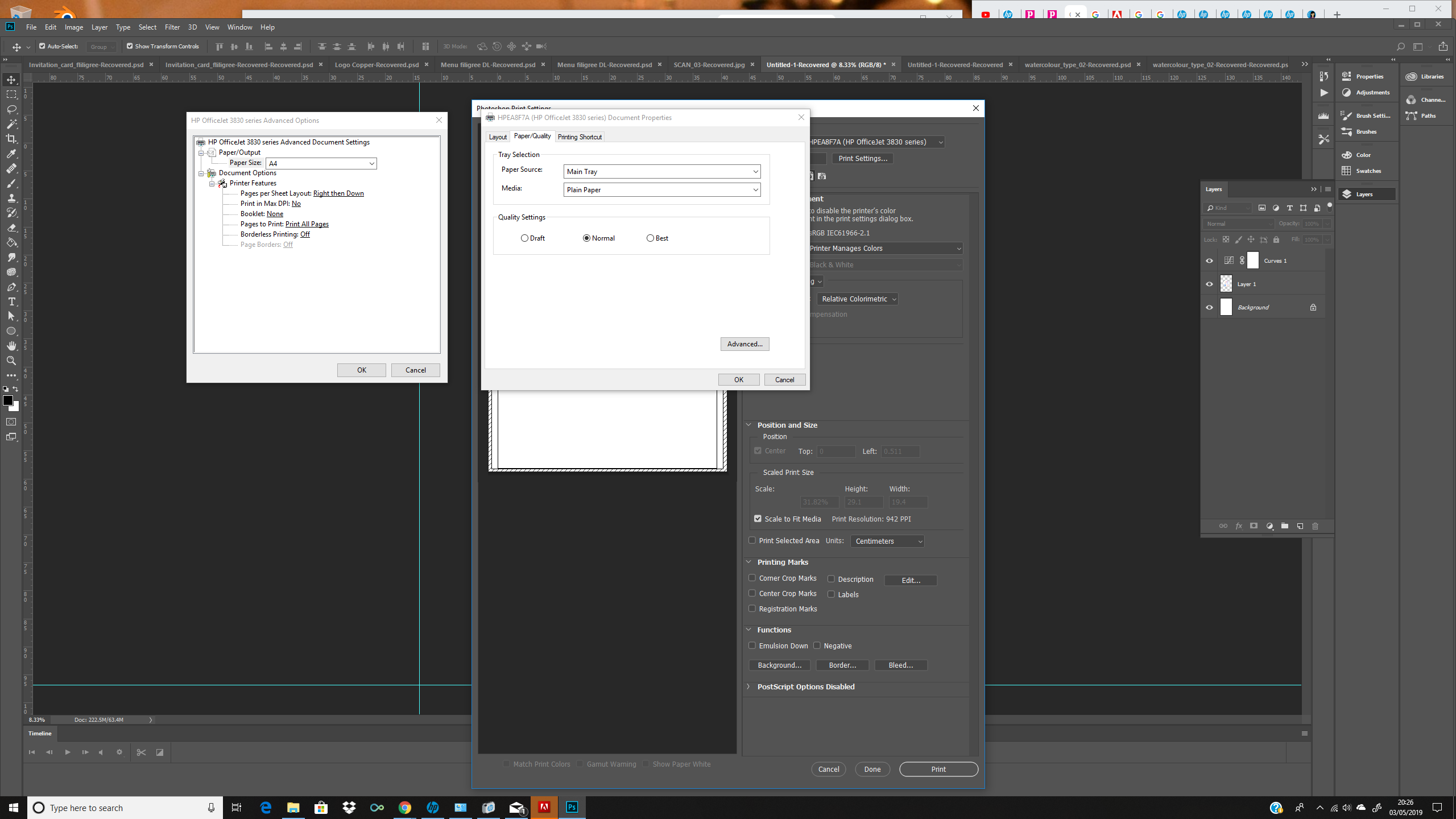The width and height of the screenshot is (1456, 819).
Task: Select the Clone Stamp tool
Action: click(11, 198)
